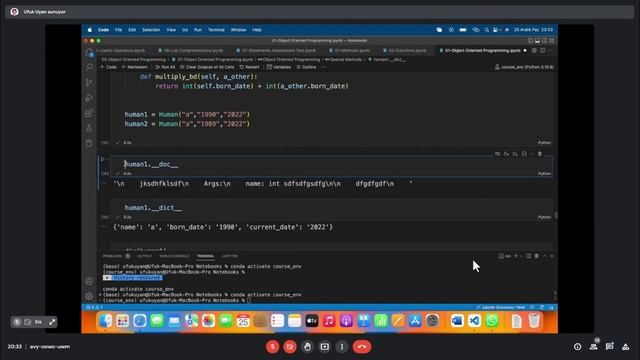Click into the human1.__dict__ cell editor
The width and height of the screenshot is (640, 360).
pos(331,208)
